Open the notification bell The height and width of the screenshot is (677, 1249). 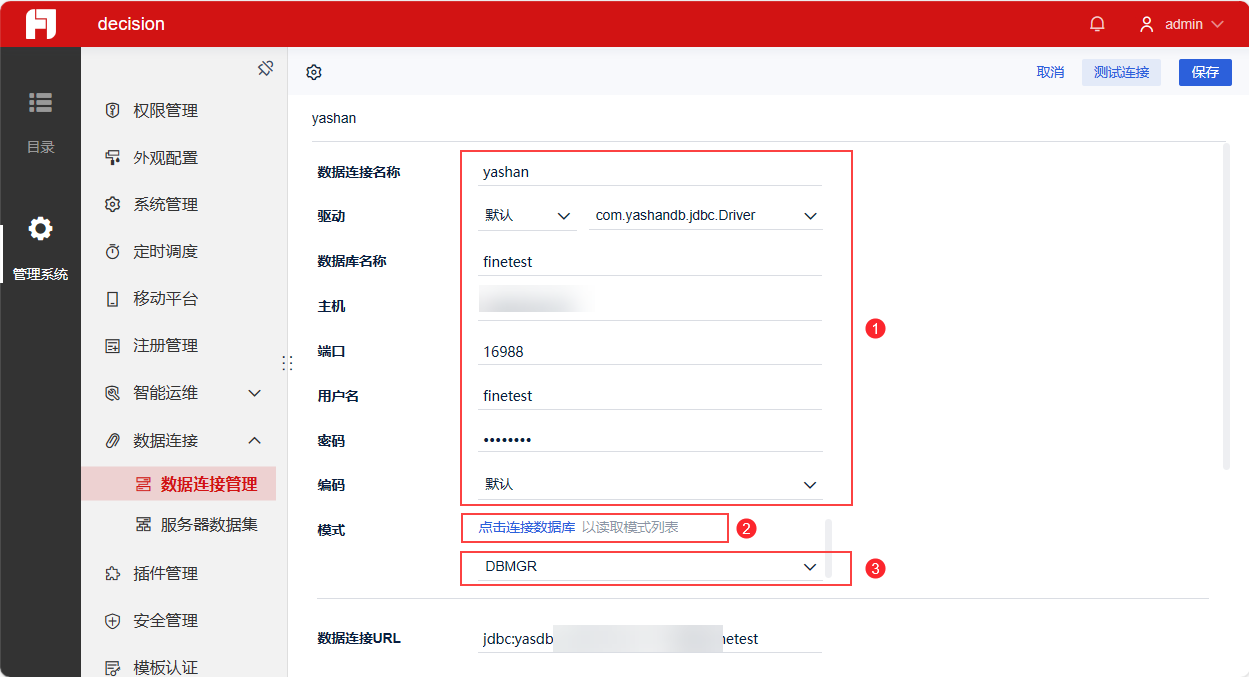point(1097,24)
